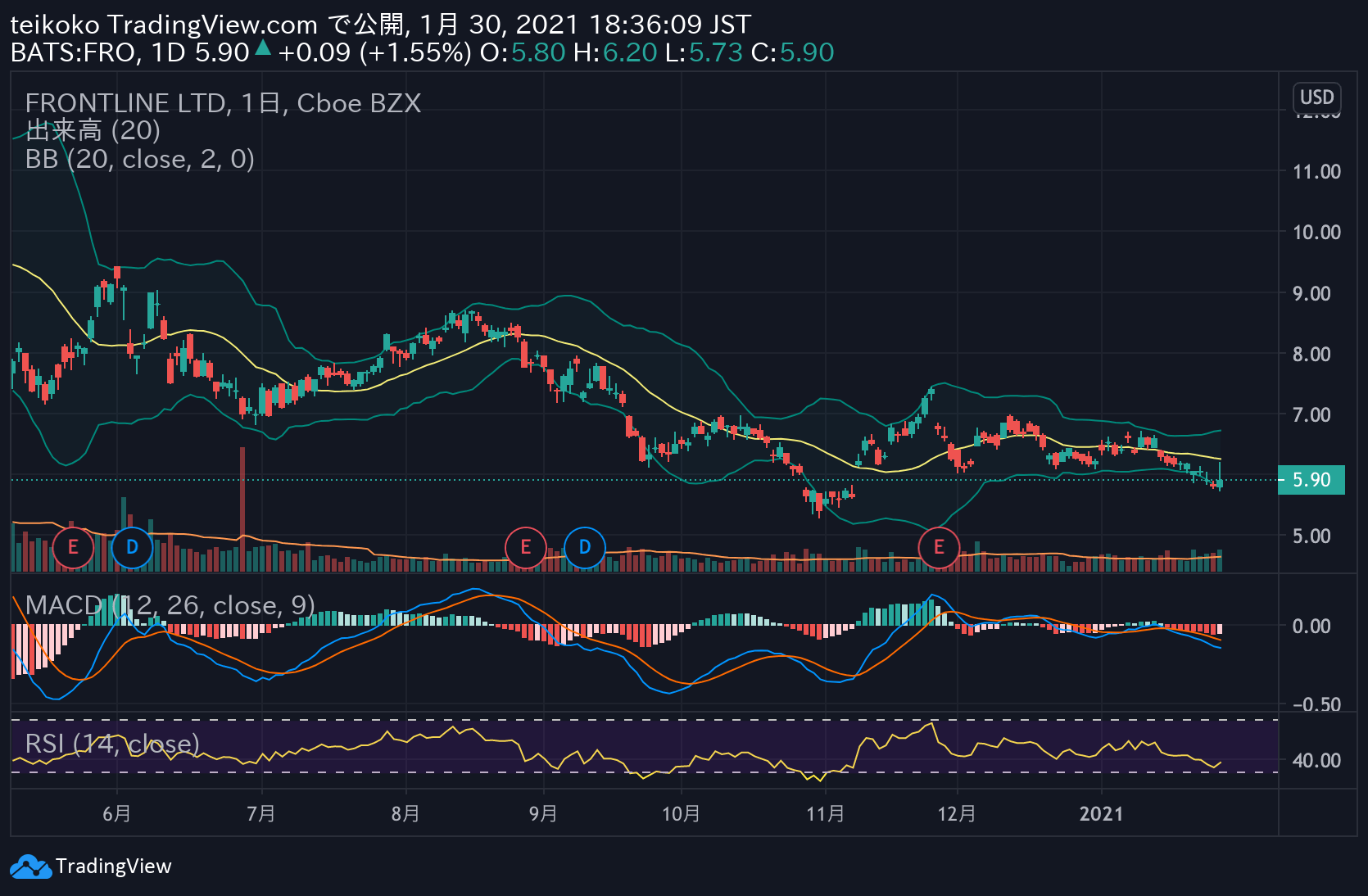Click the earnings E marker near June
Viewport: 1368px width, 896px height.
pos(73,547)
